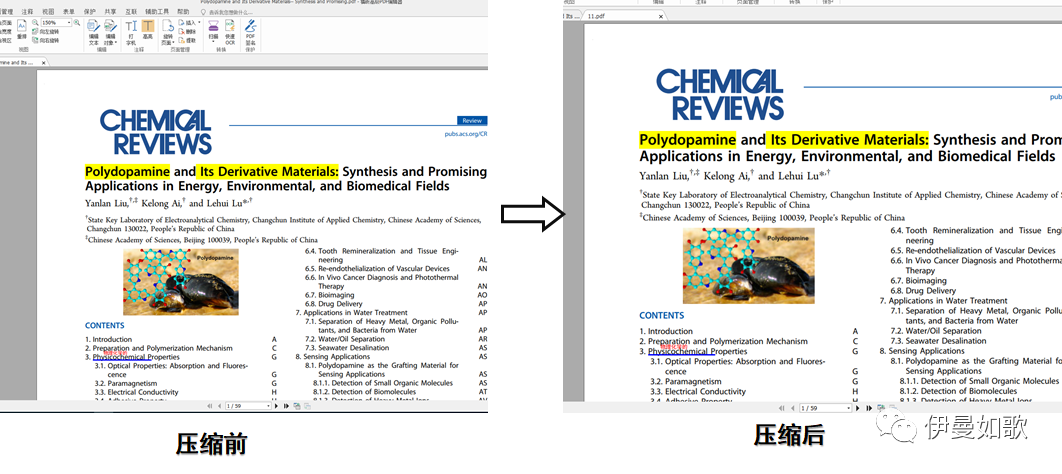Click the pubs.acs.org/CR link in left document
1062x474 pixels.
click(x=466, y=134)
